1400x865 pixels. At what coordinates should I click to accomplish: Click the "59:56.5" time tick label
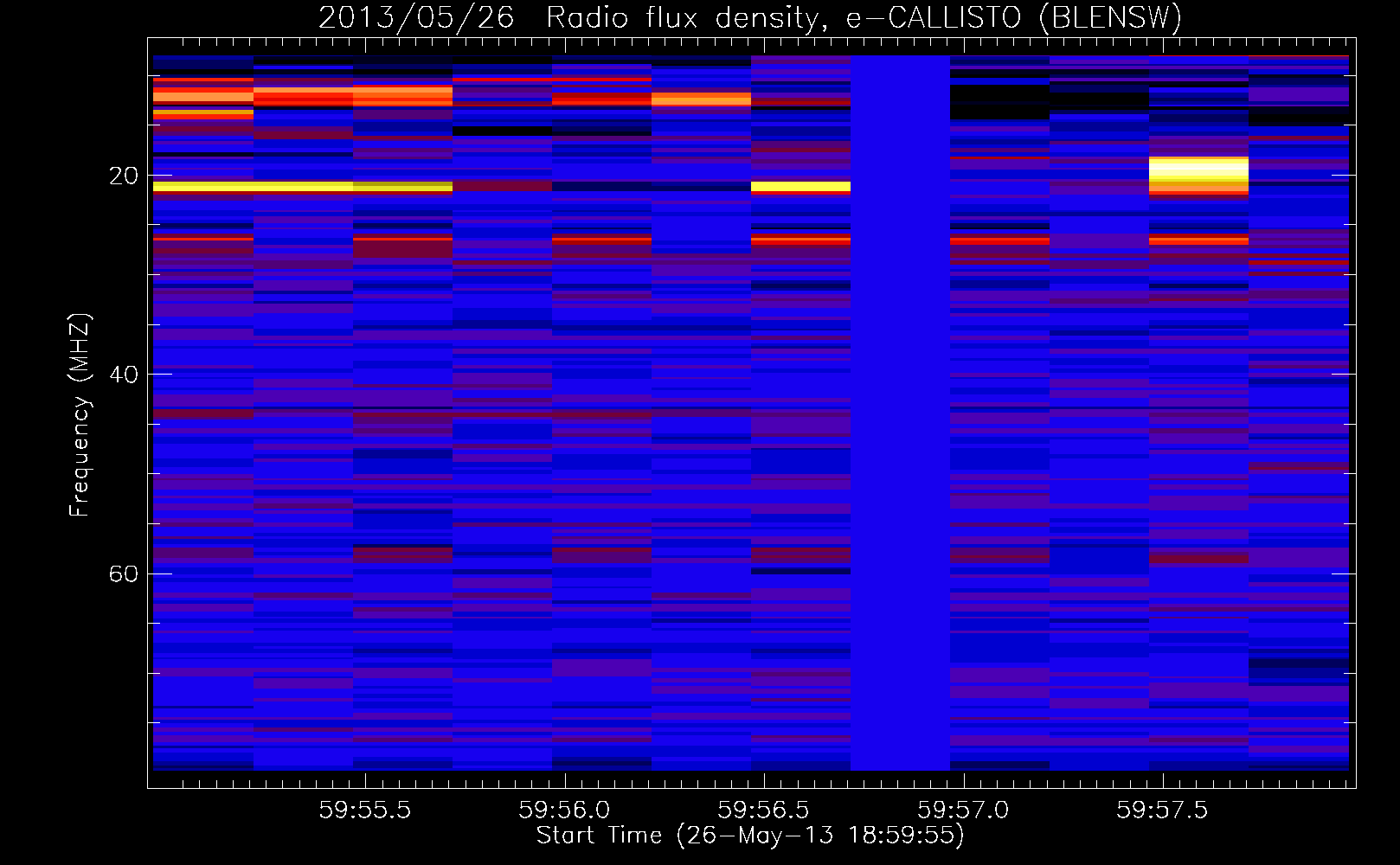click(763, 810)
